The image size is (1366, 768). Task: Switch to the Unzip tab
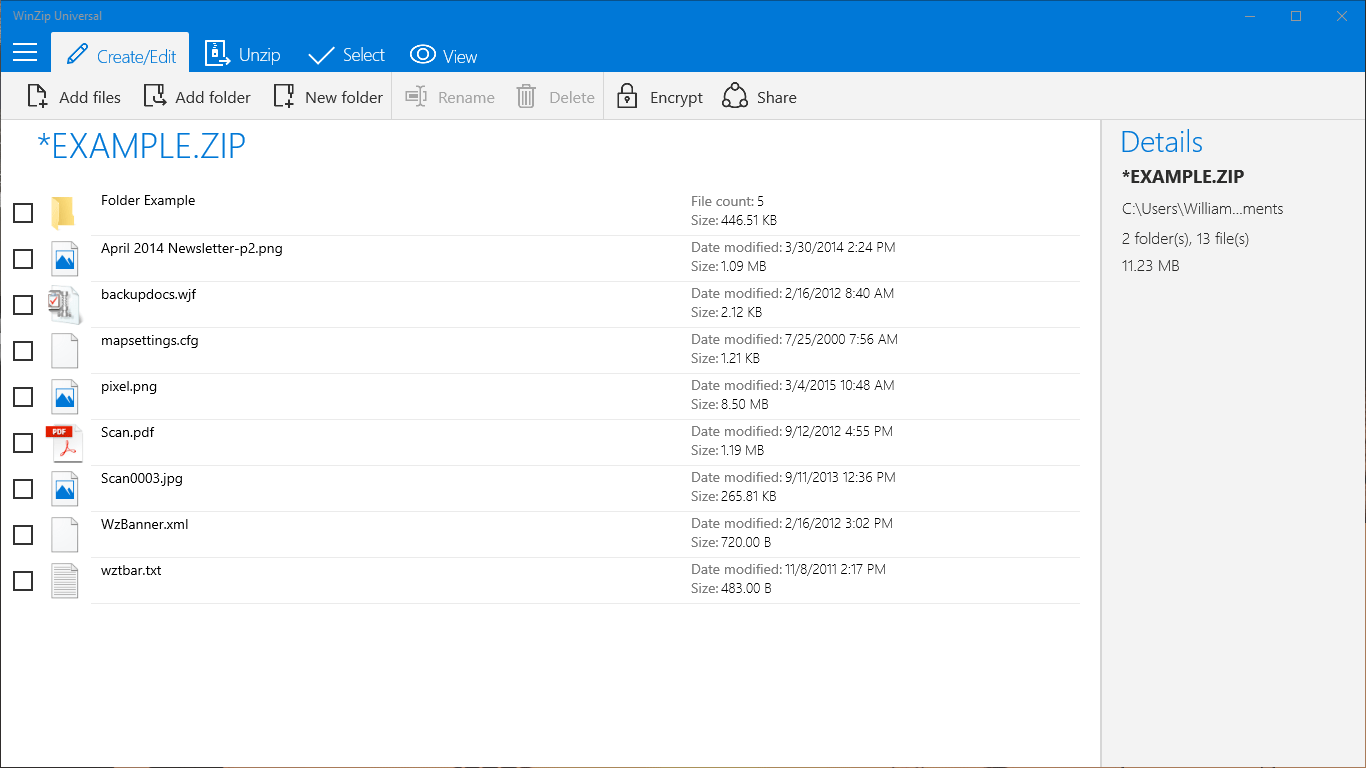coord(243,55)
